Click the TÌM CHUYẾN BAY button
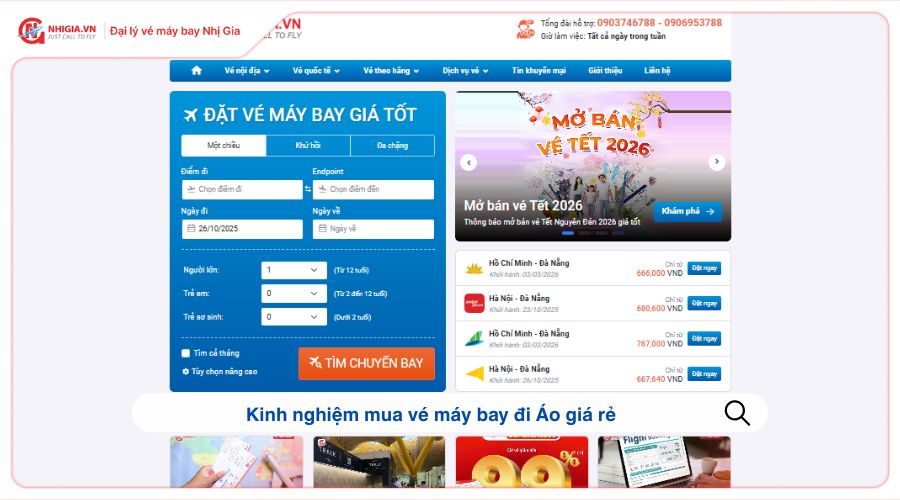 tap(367, 363)
